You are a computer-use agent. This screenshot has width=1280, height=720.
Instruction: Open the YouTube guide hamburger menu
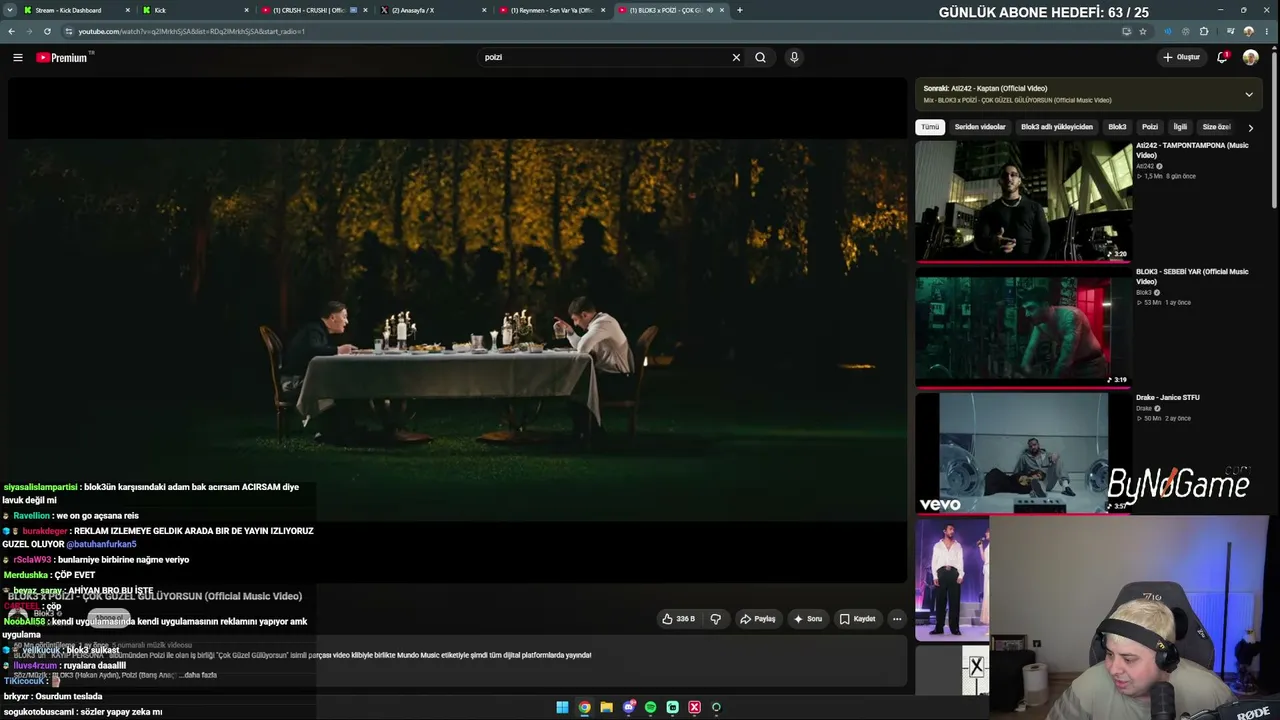18,57
